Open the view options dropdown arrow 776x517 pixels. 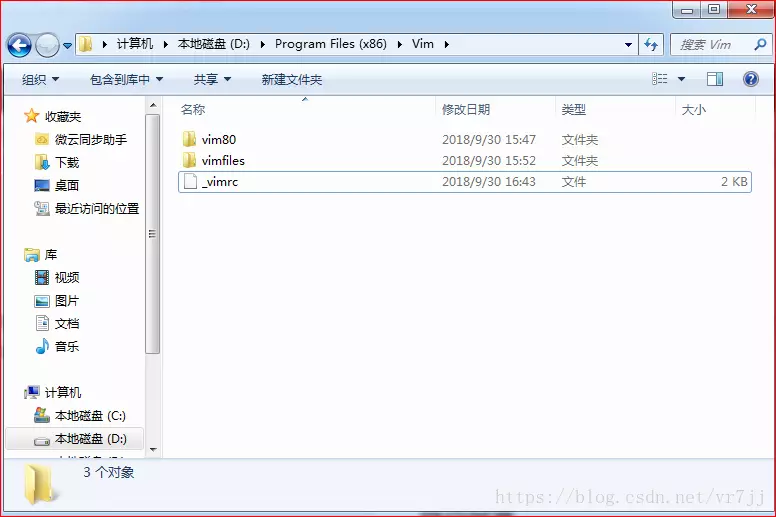point(681,79)
